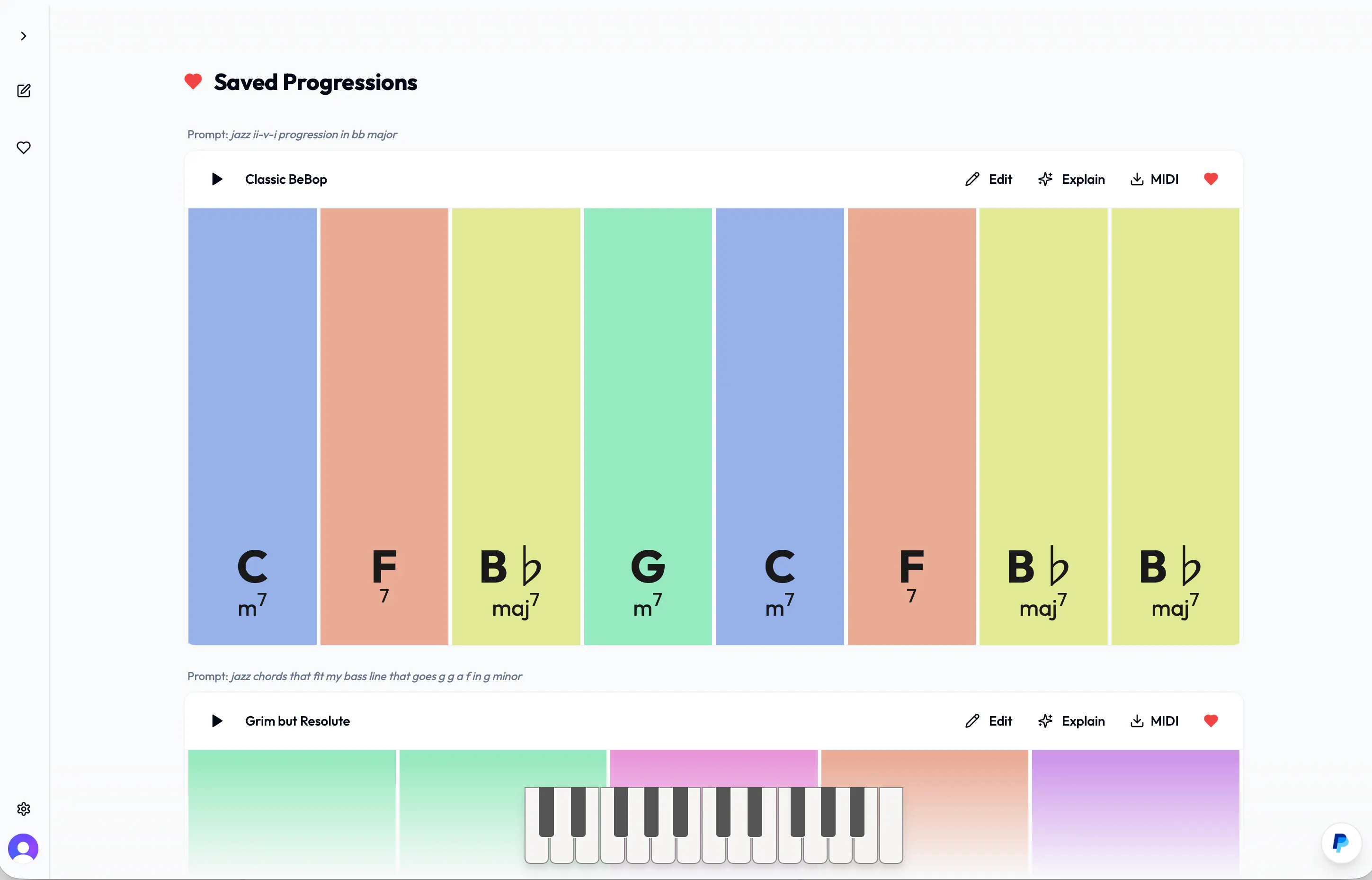Play the Grim but Resolute progression
This screenshot has width=1372, height=880.
point(217,721)
